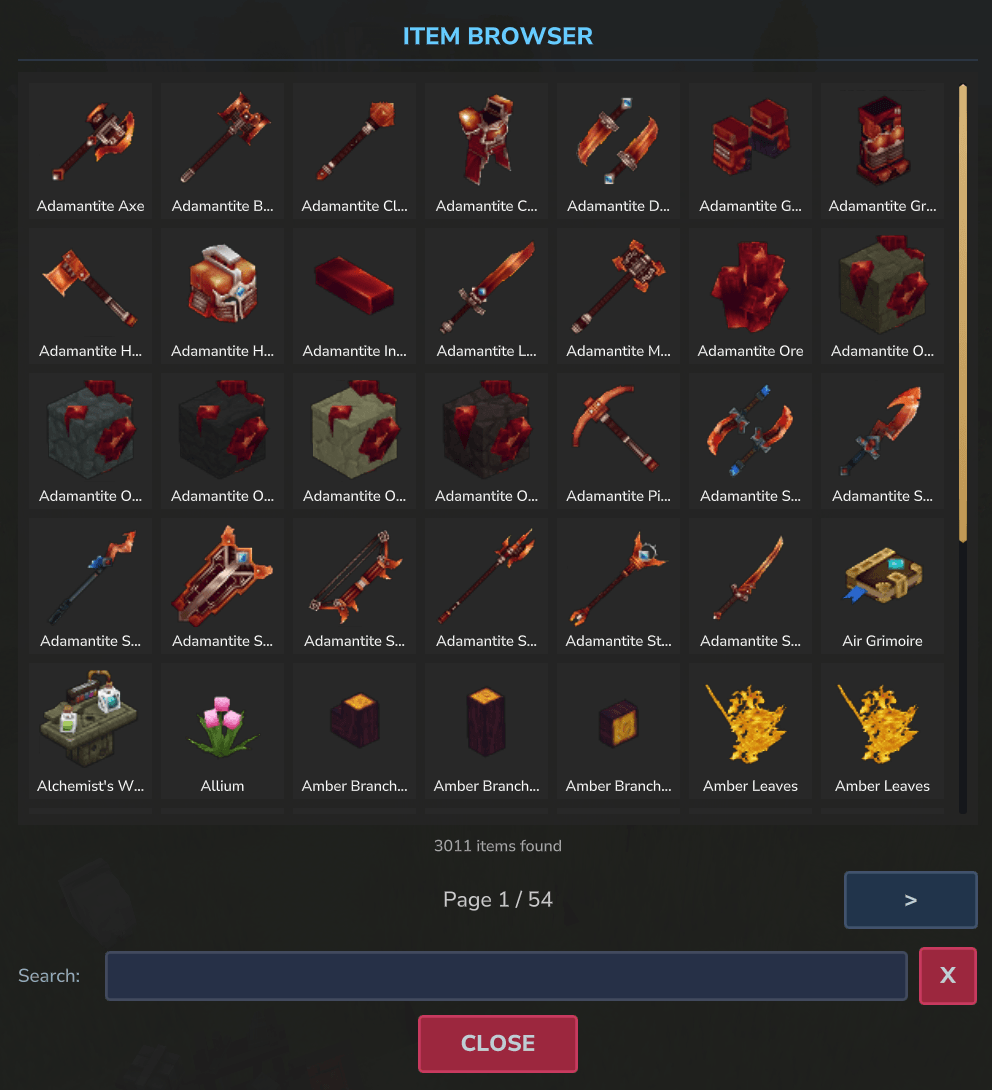This screenshot has width=992, height=1090.
Task: Choose the pink Allium flower item
Action: pyautogui.click(x=222, y=731)
